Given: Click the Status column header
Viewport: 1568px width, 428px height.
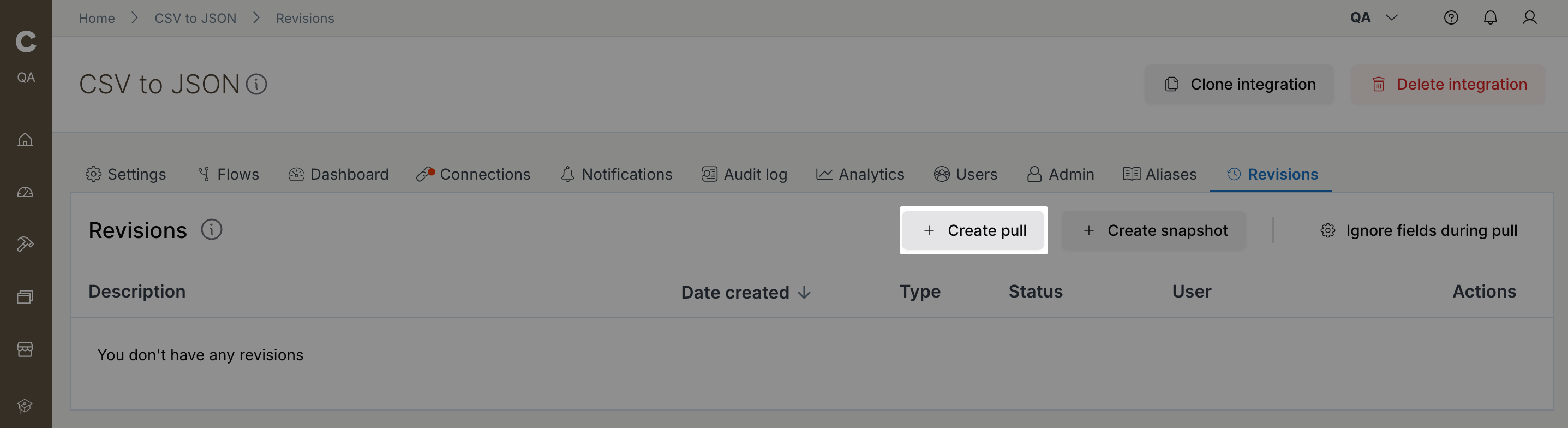Looking at the screenshot, I should [x=1036, y=291].
